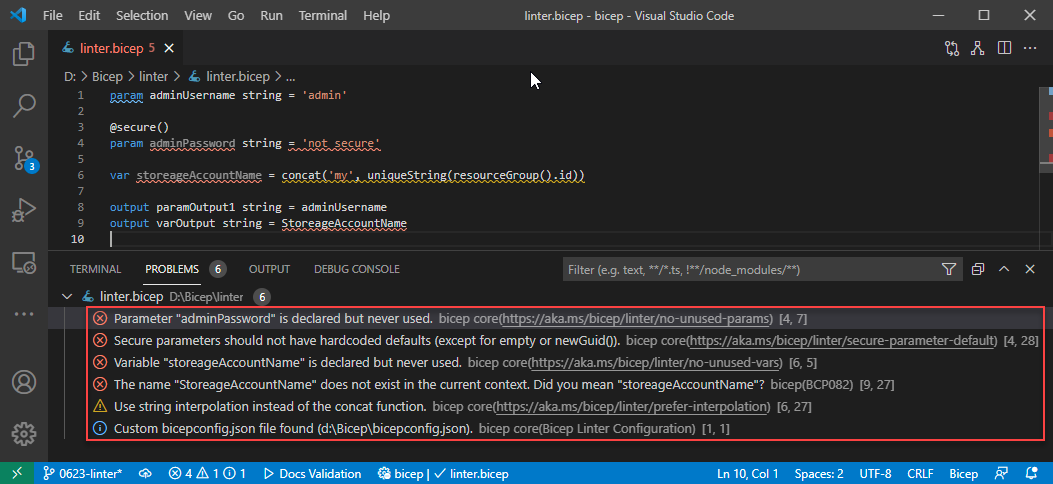The width and height of the screenshot is (1053, 484).
Task: Open the Terminal menu
Action: pyautogui.click(x=323, y=16)
